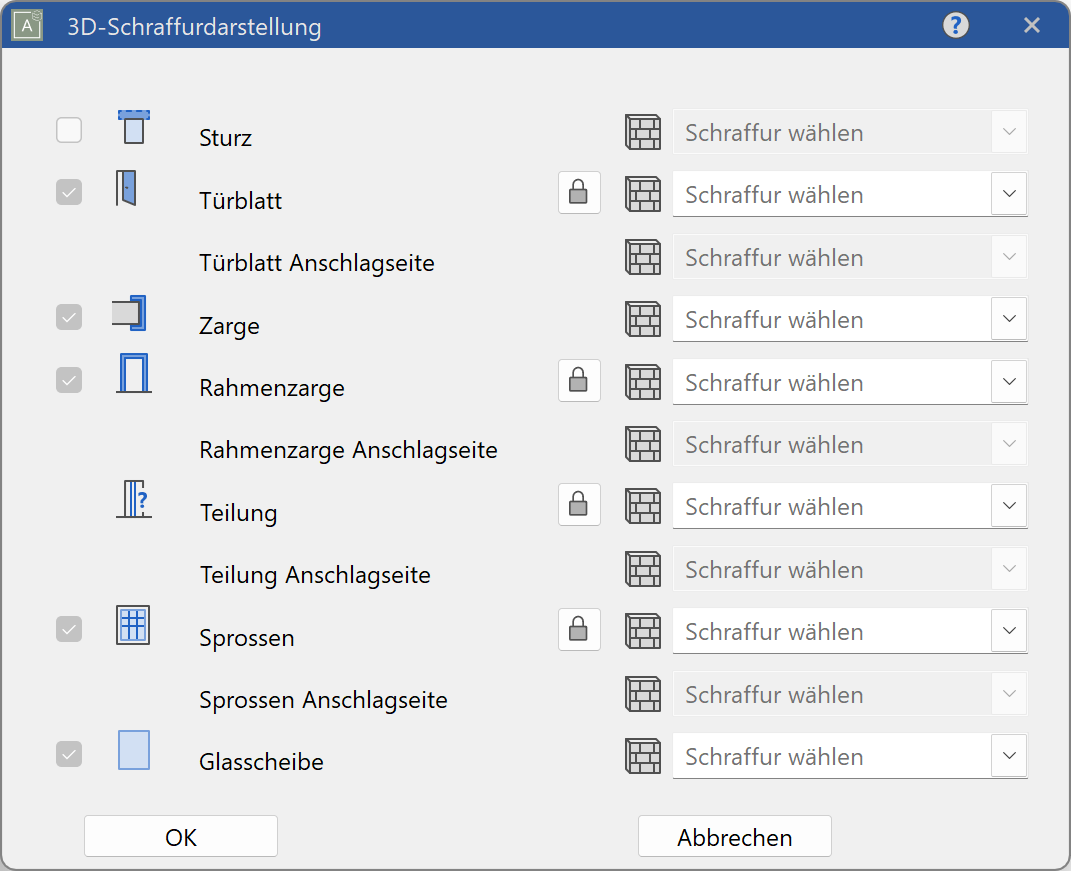The image size is (1071, 871).
Task: Click the Rahmenzarge Anschlagseite label
Action: (348, 450)
